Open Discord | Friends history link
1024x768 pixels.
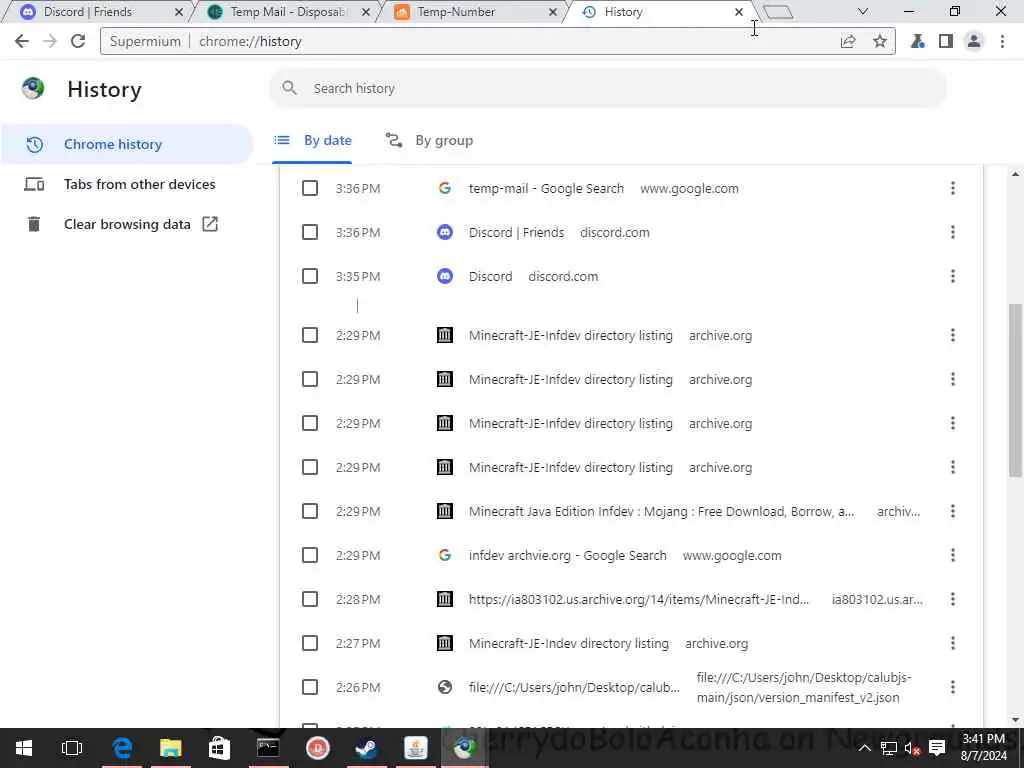click(x=517, y=232)
